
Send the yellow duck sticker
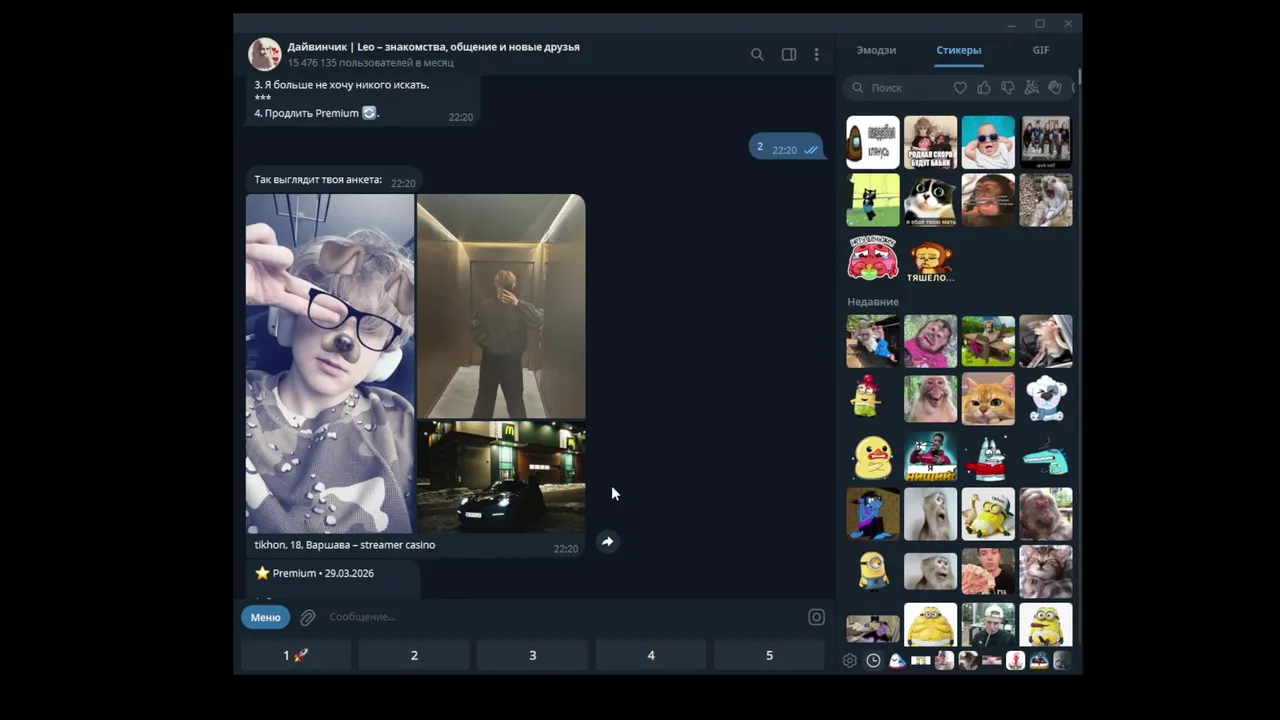[873, 457]
